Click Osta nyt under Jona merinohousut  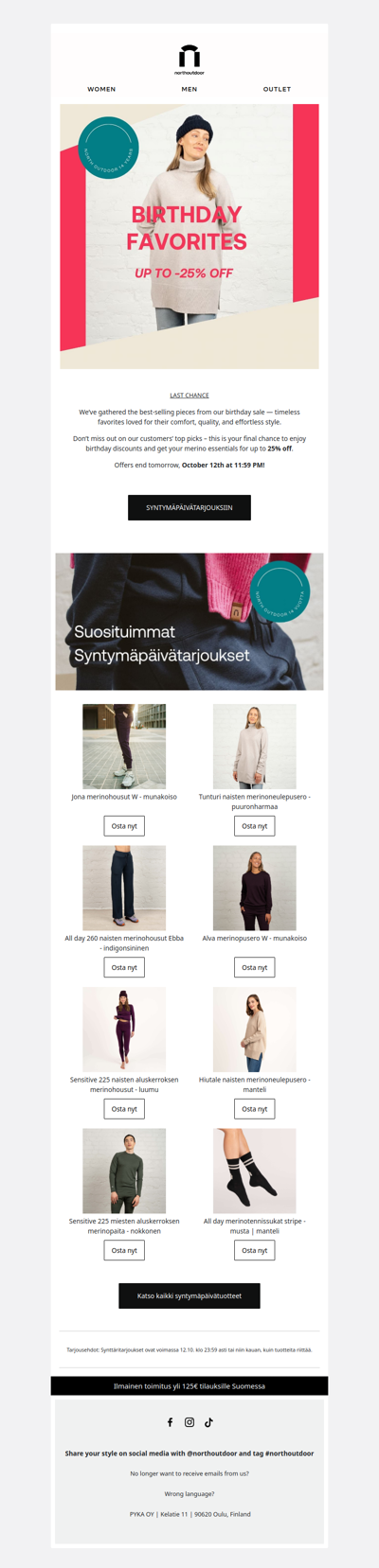[x=124, y=826]
